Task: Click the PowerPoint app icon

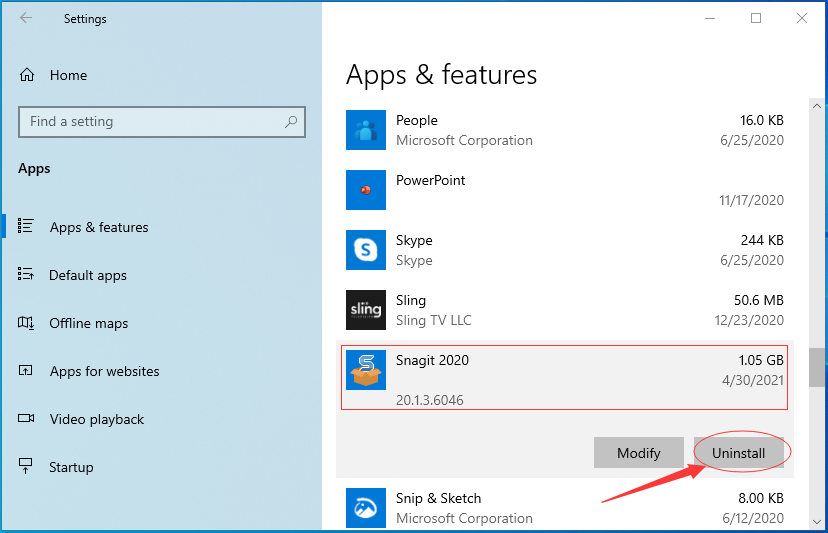Action: coord(366,190)
